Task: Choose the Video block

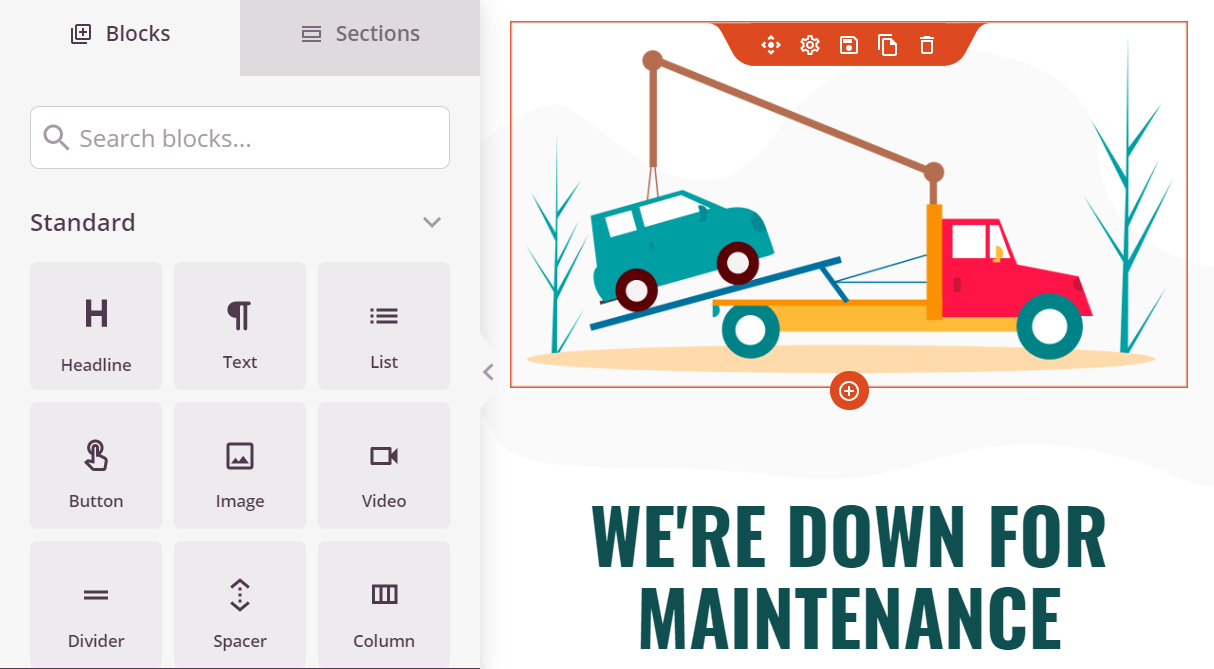Action: pyautogui.click(x=384, y=465)
